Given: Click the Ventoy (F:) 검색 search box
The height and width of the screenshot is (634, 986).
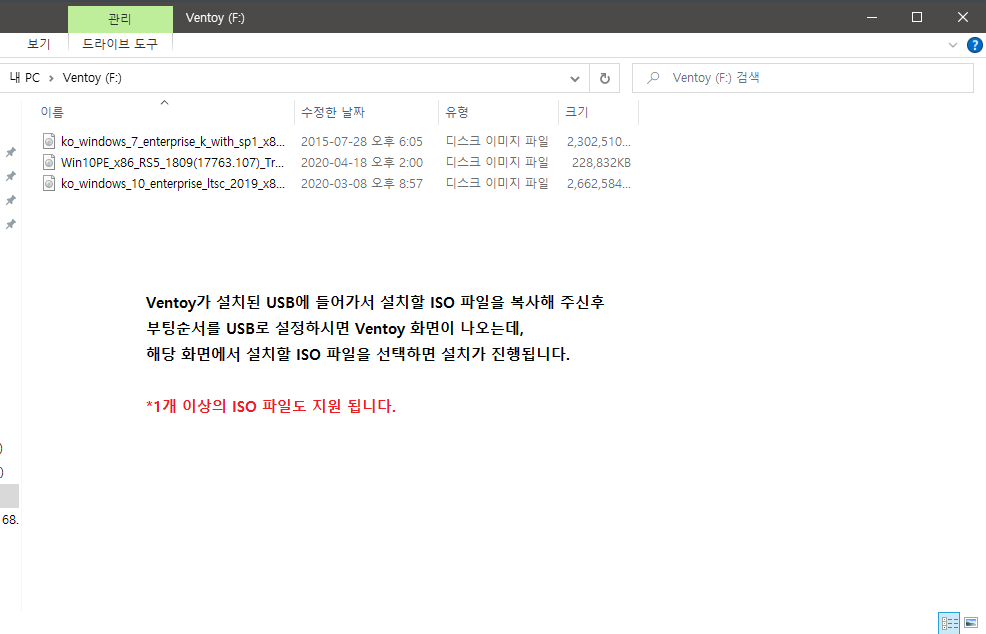Looking at the screenshot, I should point(802,78).
